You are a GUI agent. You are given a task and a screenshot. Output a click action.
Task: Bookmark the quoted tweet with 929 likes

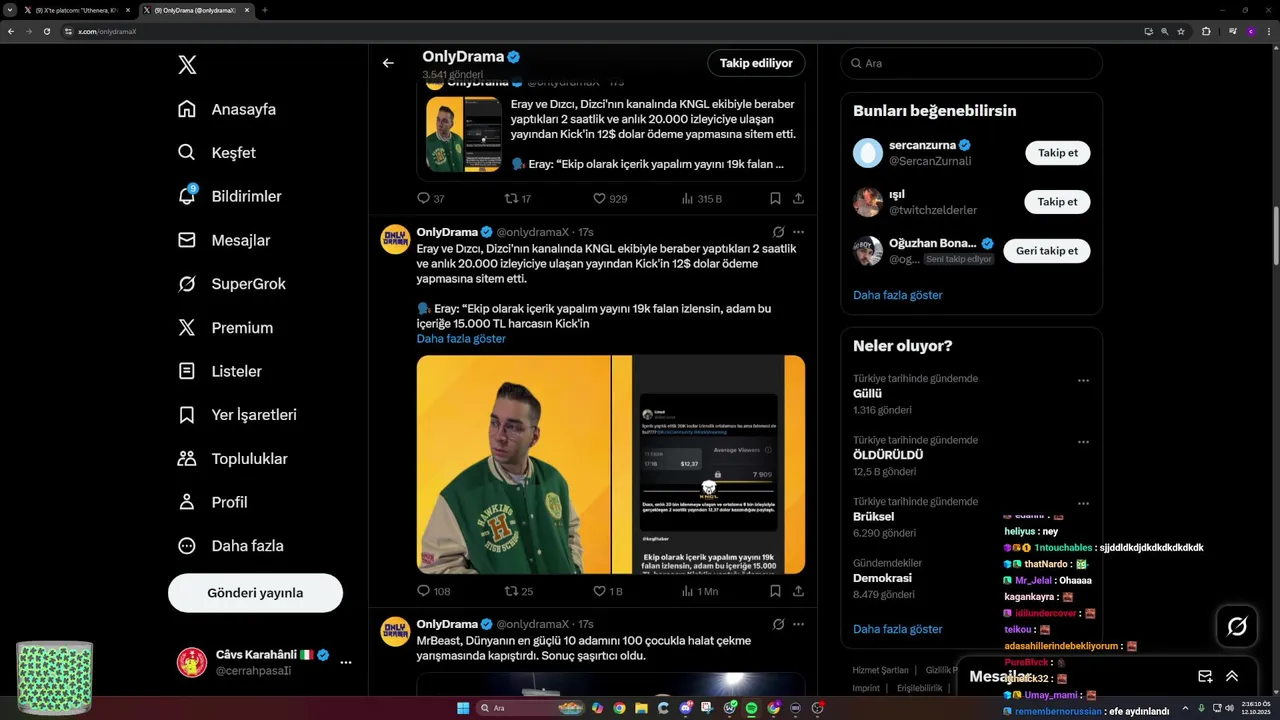pos(775,199)
